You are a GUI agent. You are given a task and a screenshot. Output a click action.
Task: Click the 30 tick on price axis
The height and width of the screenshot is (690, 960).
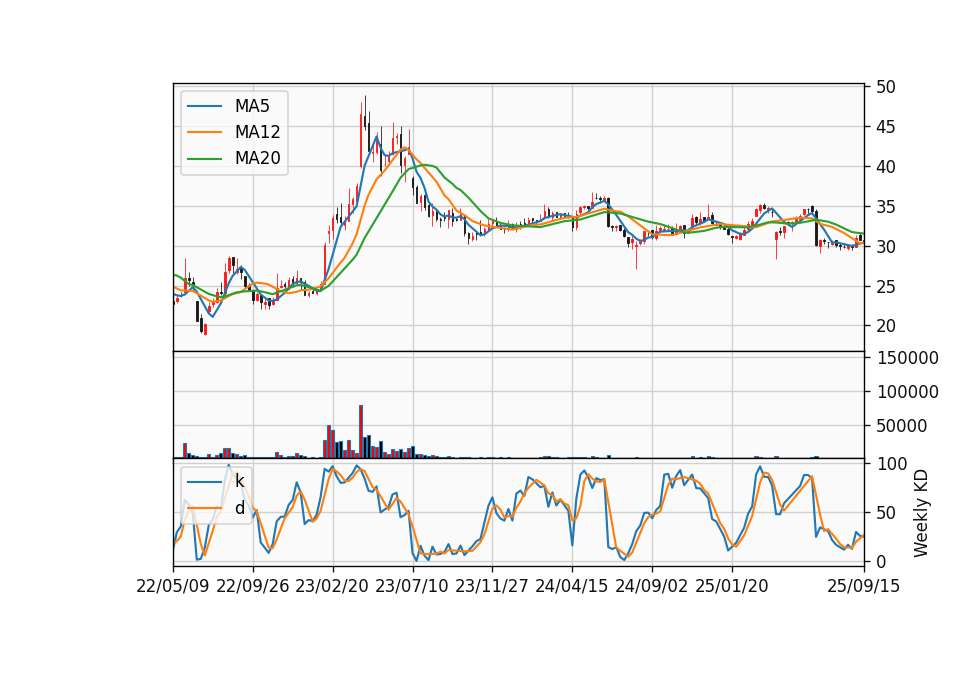[885, 247]
